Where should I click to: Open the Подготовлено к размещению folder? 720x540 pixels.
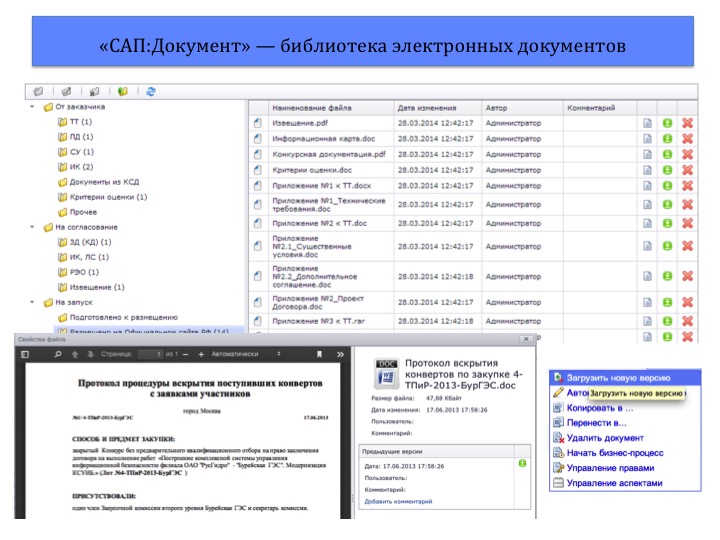coord(118,317)
